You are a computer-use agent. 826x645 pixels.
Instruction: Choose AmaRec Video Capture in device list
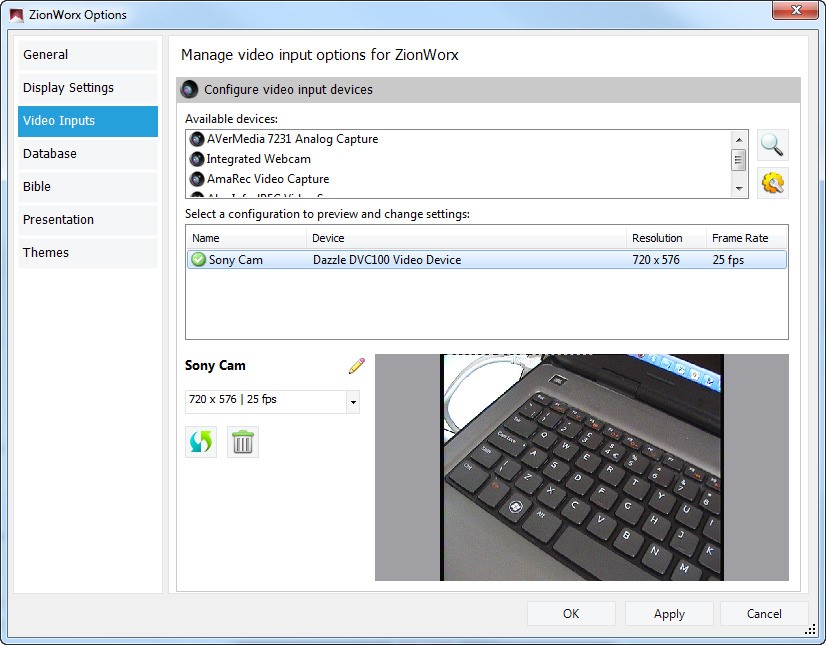(x=266, y=179)
